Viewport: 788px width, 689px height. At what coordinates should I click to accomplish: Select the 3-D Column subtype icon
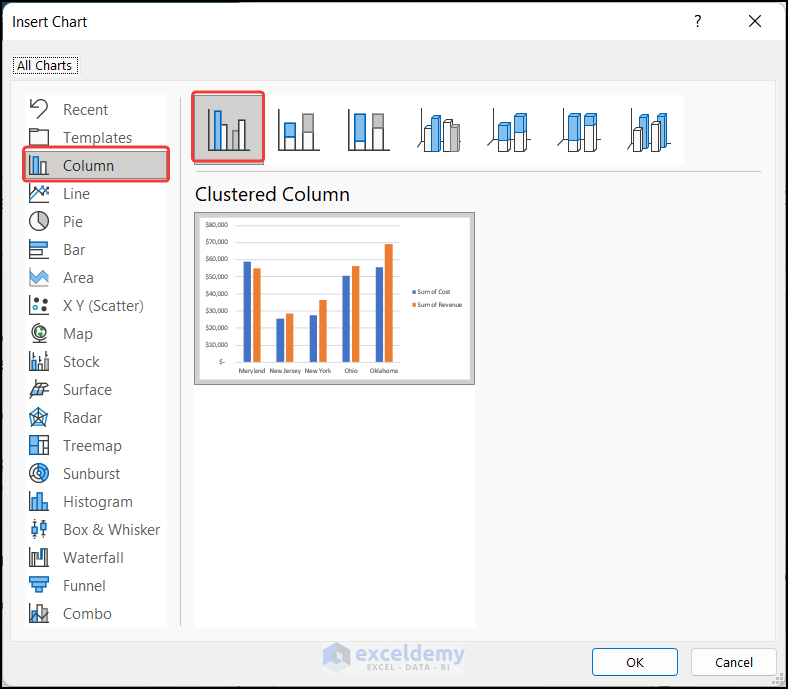point(650,131)
